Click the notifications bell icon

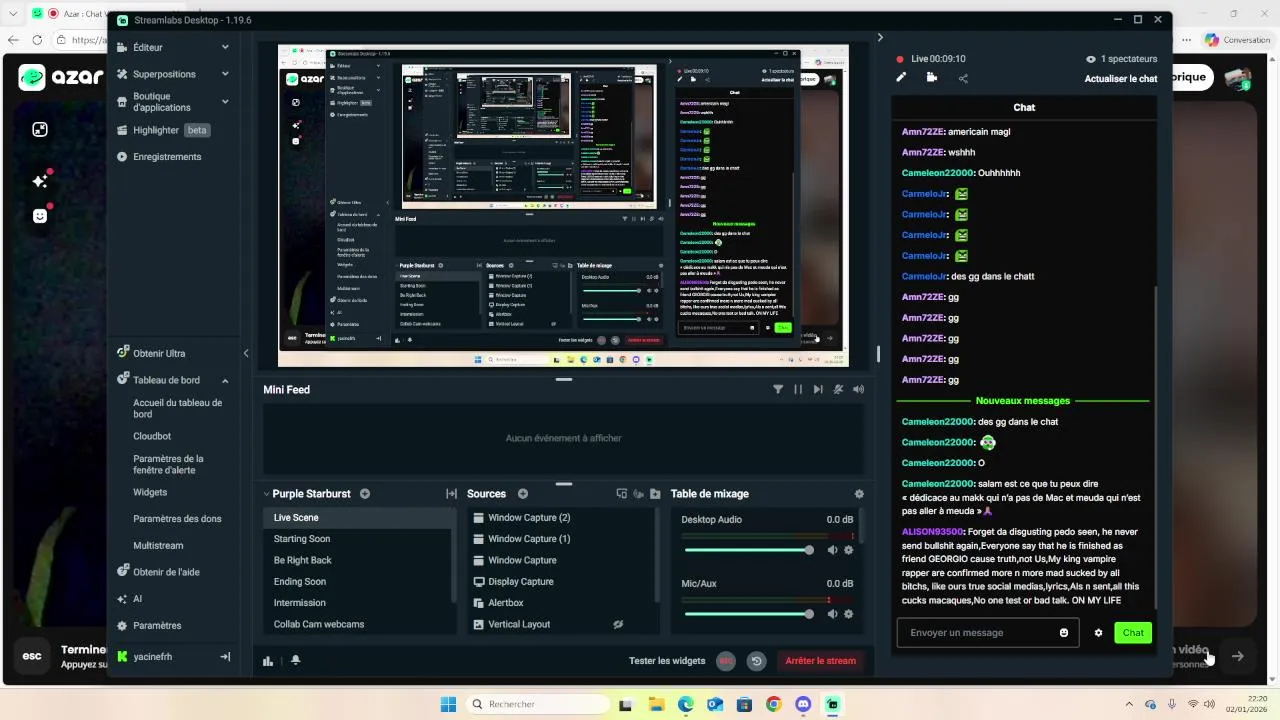coord(295,660)
